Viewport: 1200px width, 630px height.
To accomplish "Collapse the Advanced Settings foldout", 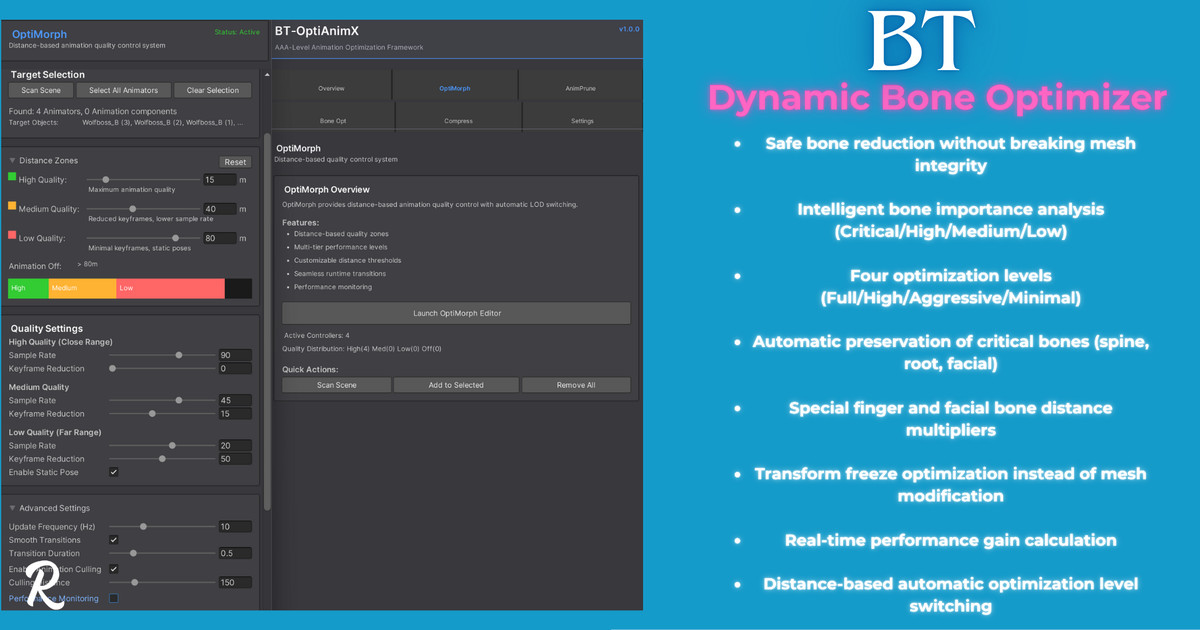I will [x=12, y=509].
